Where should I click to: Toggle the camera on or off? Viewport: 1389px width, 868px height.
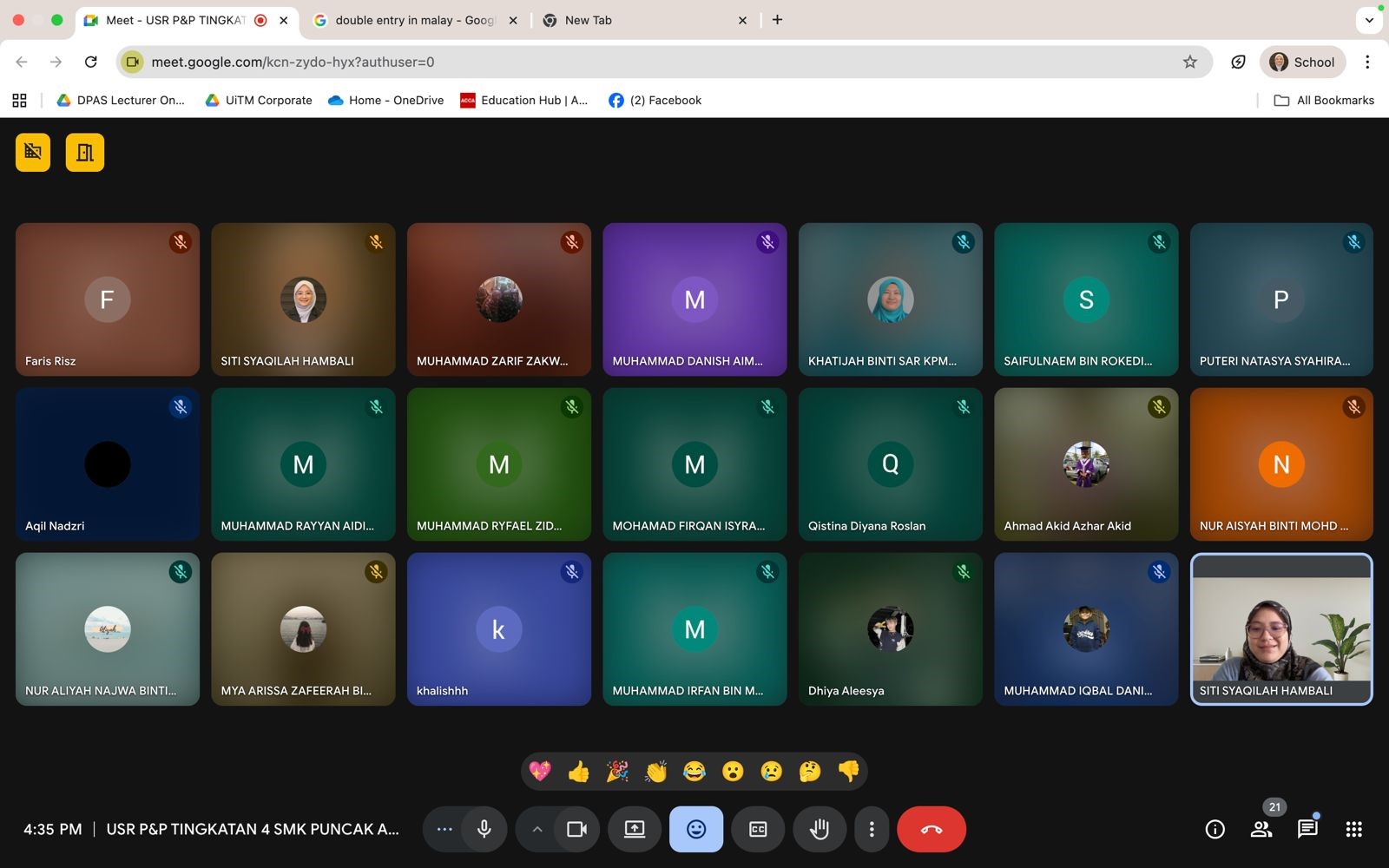click(576, 829)
